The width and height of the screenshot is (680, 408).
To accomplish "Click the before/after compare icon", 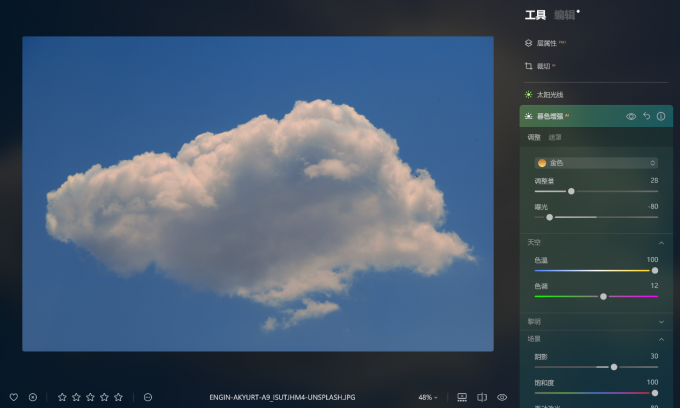I will (482, 397).
